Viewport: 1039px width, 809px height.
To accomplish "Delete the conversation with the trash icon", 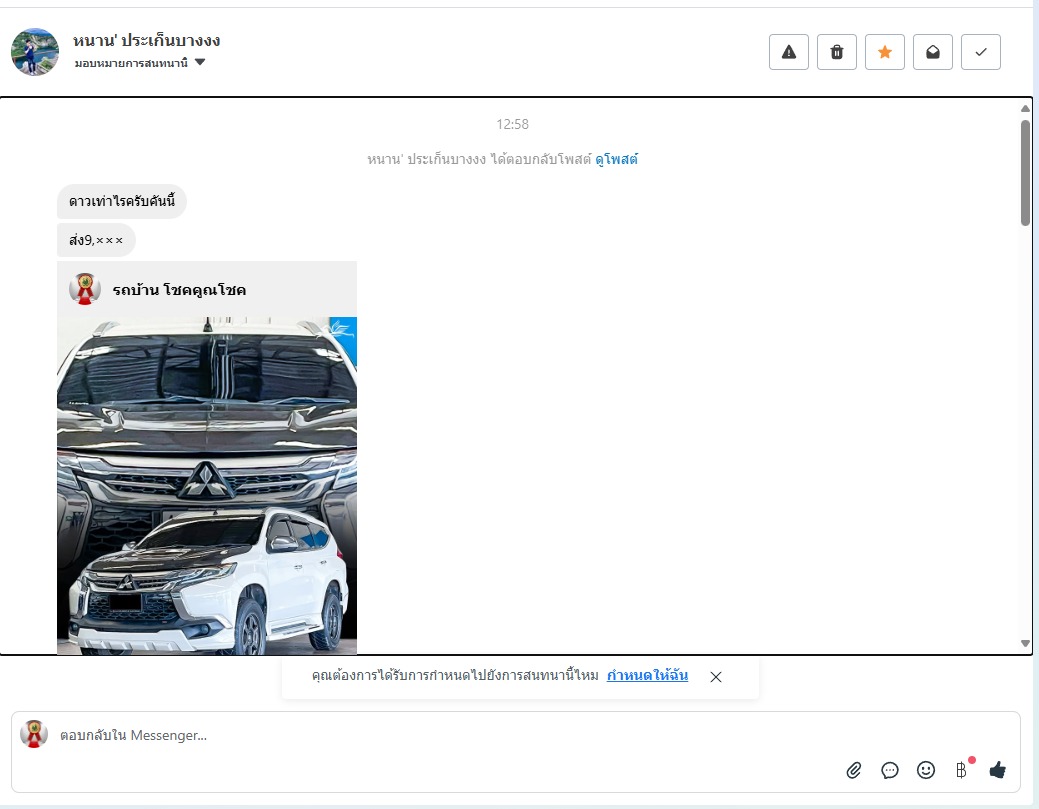I will [x=837, y=52].
